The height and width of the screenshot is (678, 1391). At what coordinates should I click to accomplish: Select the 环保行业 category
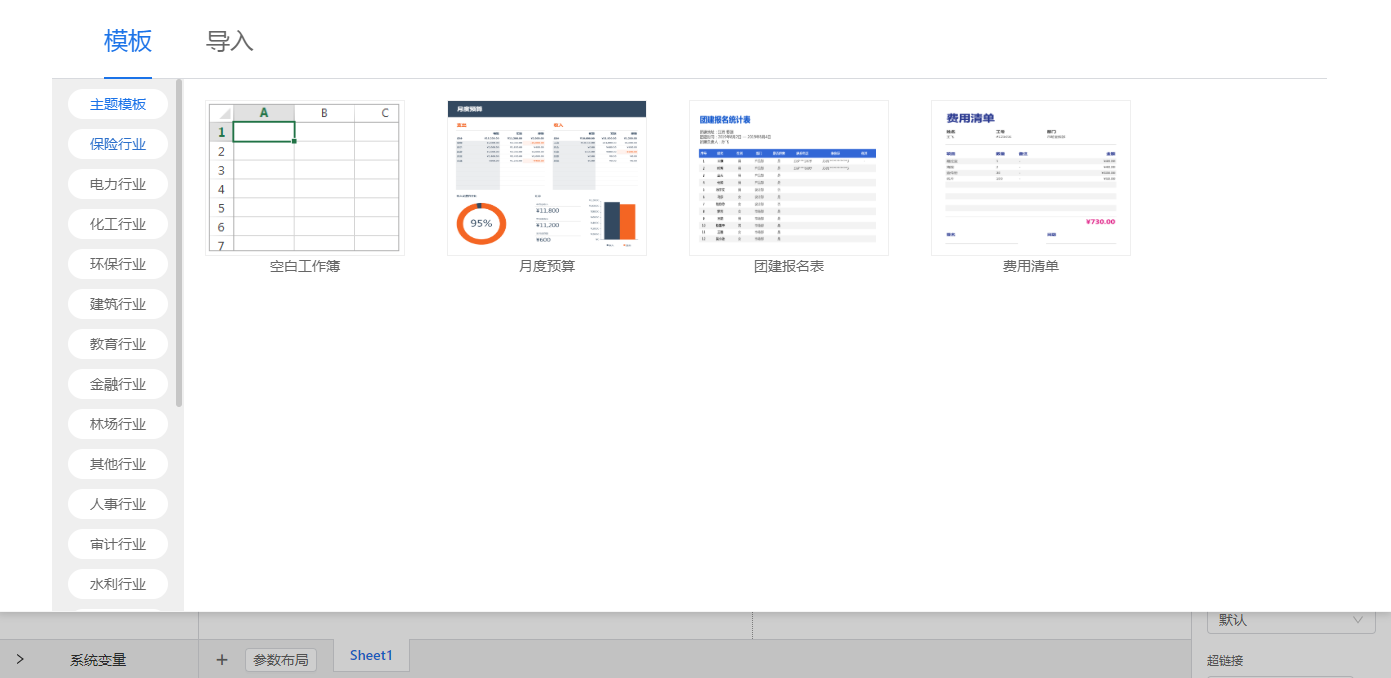pos(118,264)
